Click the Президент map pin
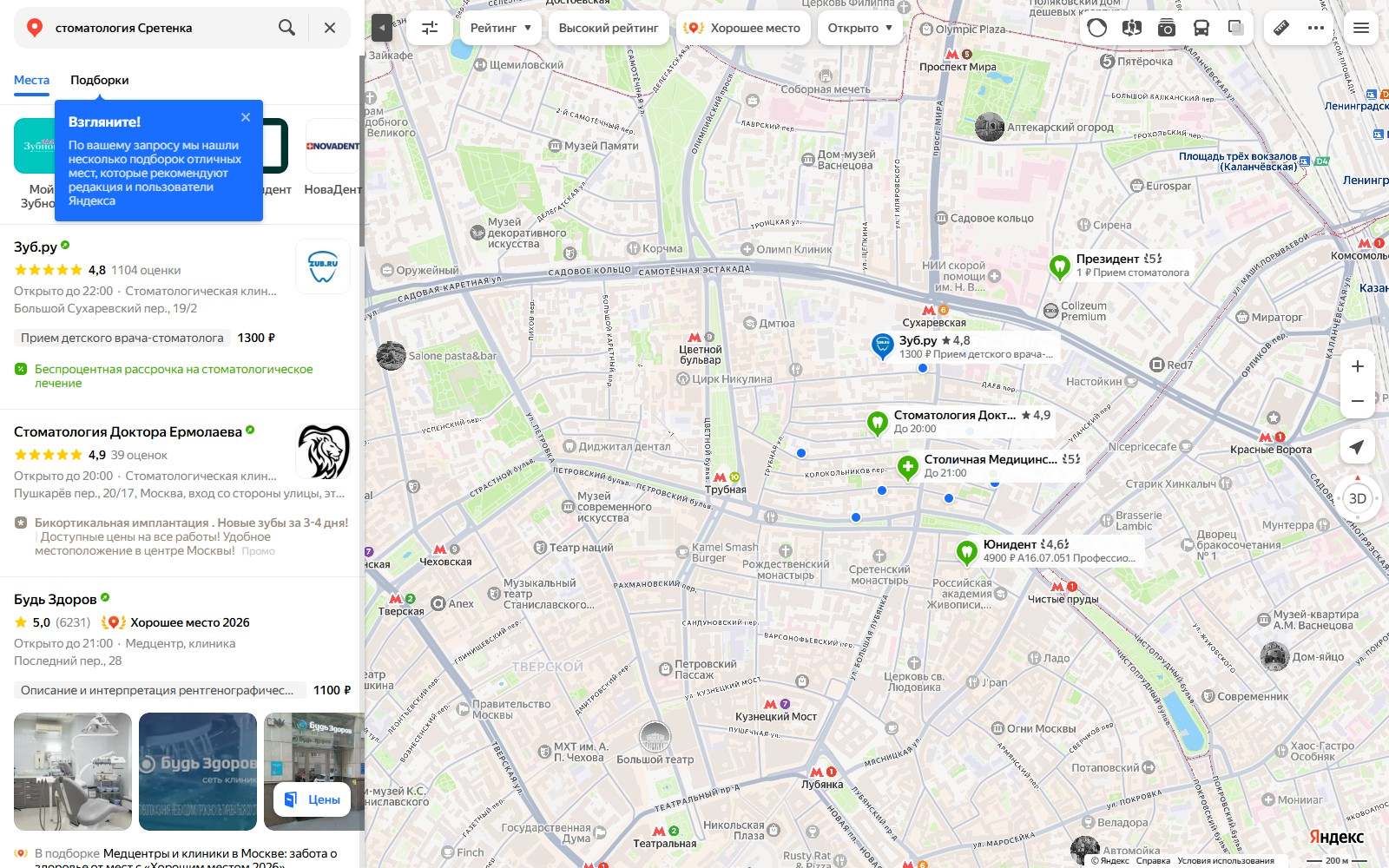Screen dimensions: 1389x868 (1059, 266)
